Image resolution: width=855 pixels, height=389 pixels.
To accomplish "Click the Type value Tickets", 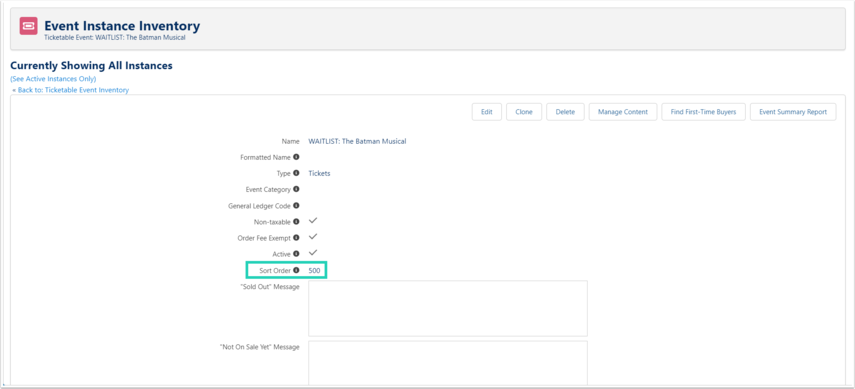I will coord(319,173).
